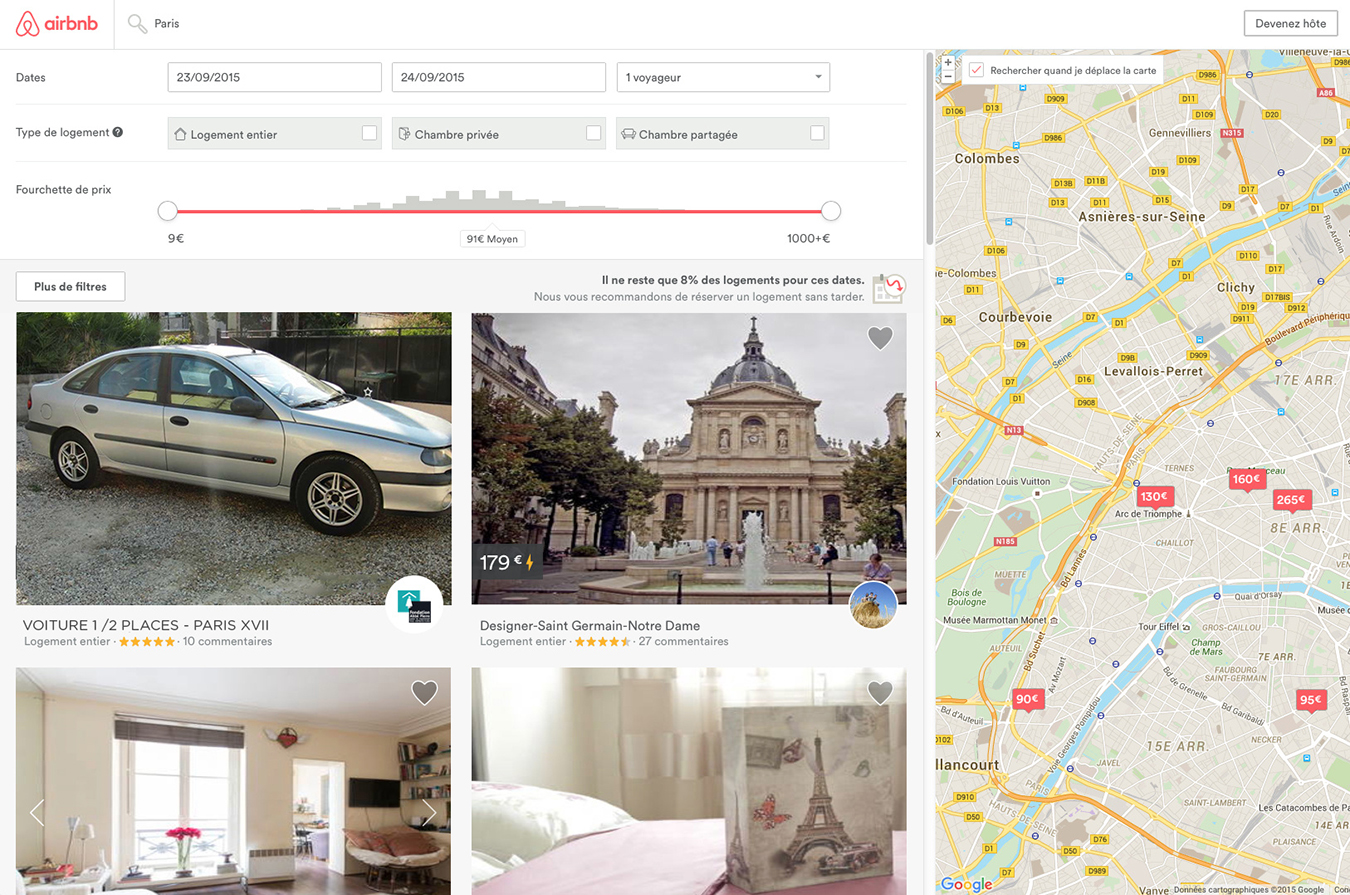Select the 90€ map price marker
This screenshot has height=895, width=1350.
1027,700
